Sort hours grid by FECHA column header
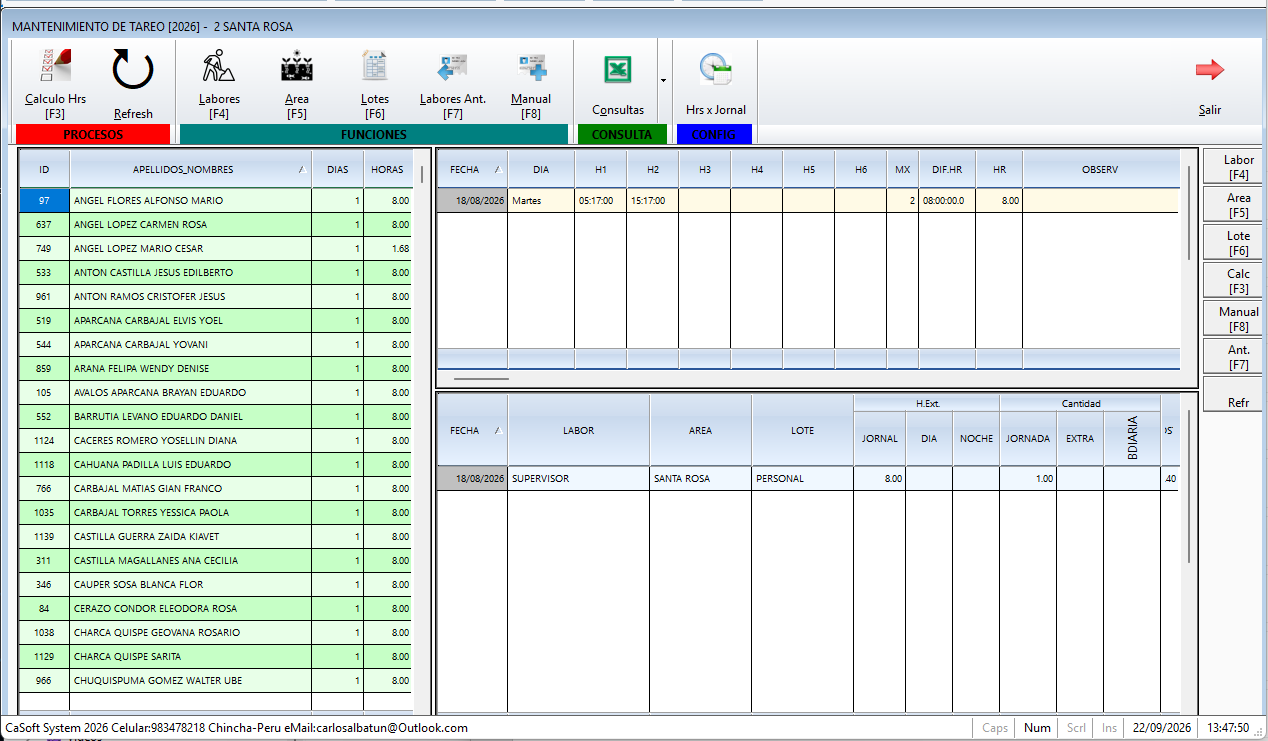 [472, 170]
